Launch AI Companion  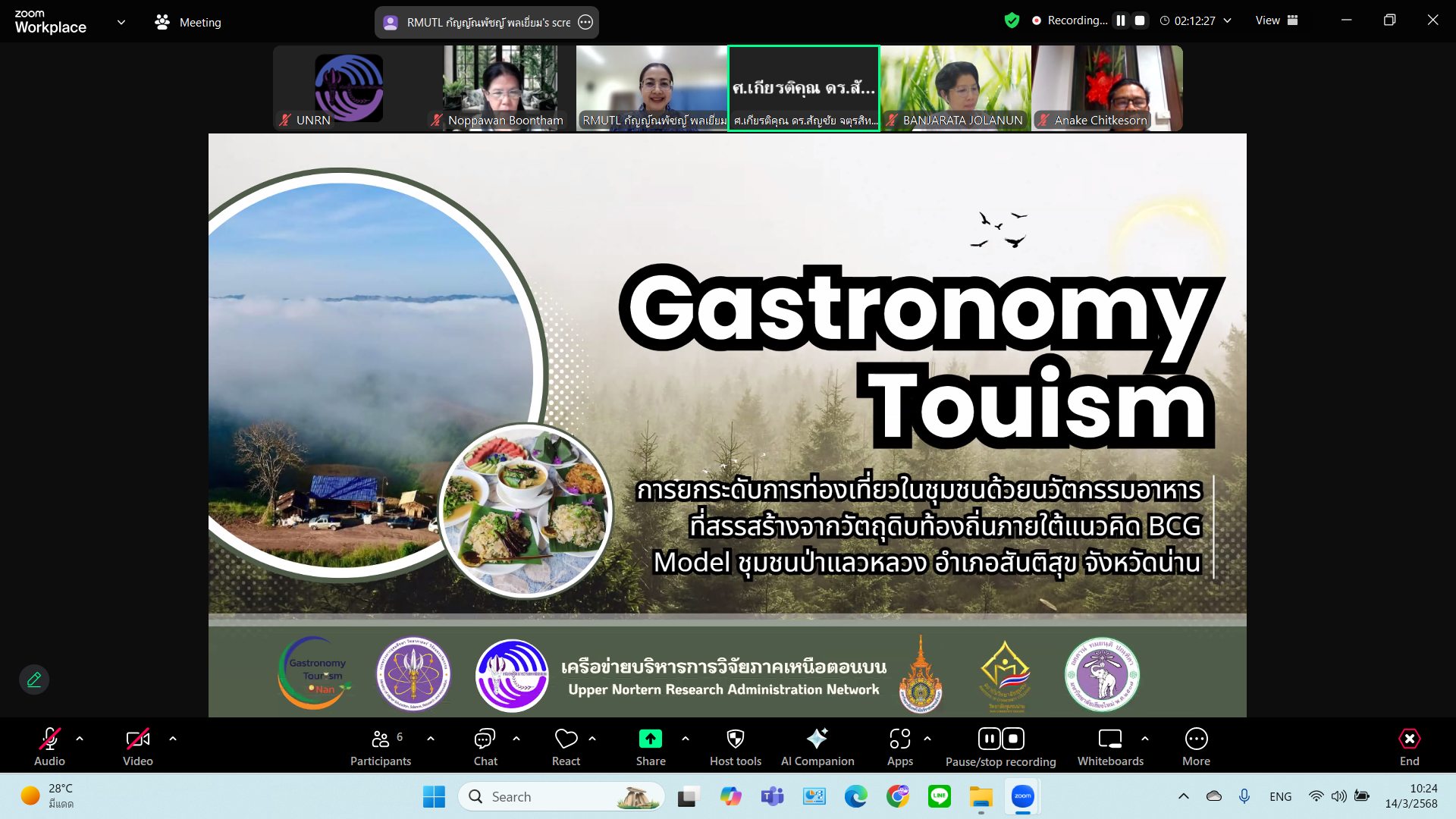point(817,746)
